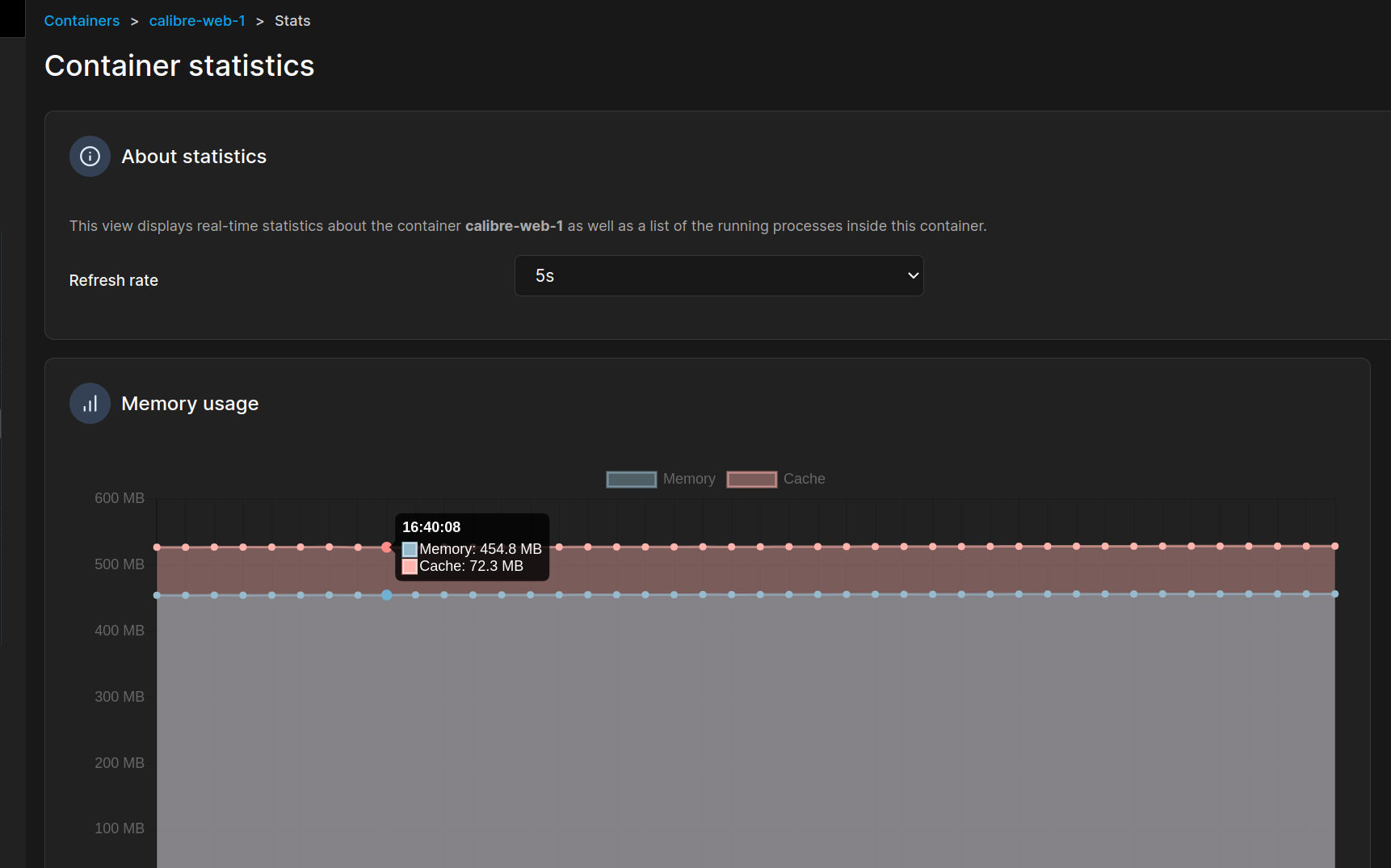
Task: Go to Containers via breadcrumb
Action: coord(82,21)
